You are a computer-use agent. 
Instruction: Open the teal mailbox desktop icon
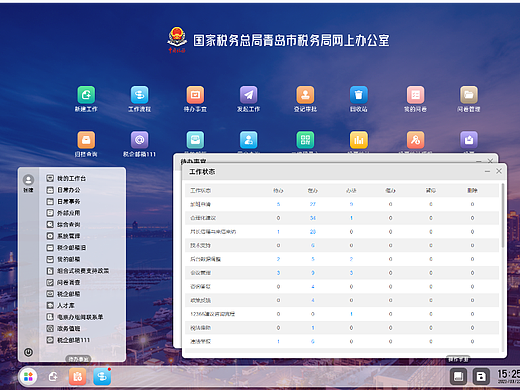pos(195,140)
